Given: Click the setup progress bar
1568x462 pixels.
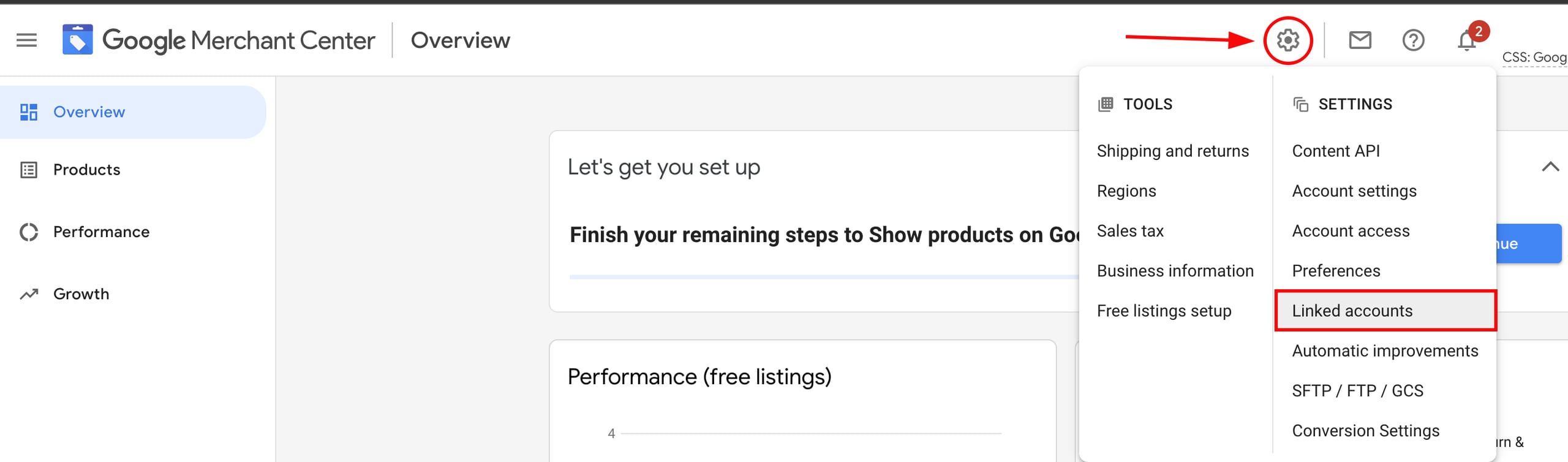Looking at the screenshot, I should point(821,277).
